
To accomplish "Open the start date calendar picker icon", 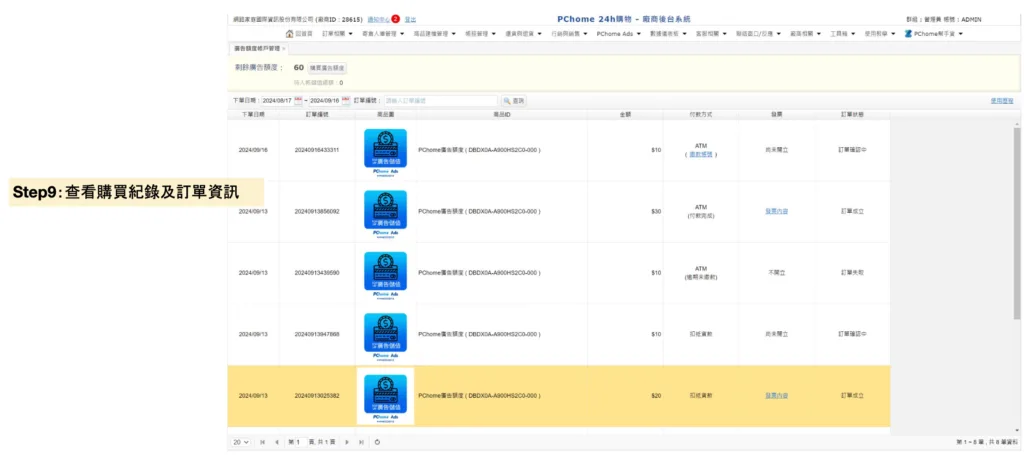I will pos(299,101).
